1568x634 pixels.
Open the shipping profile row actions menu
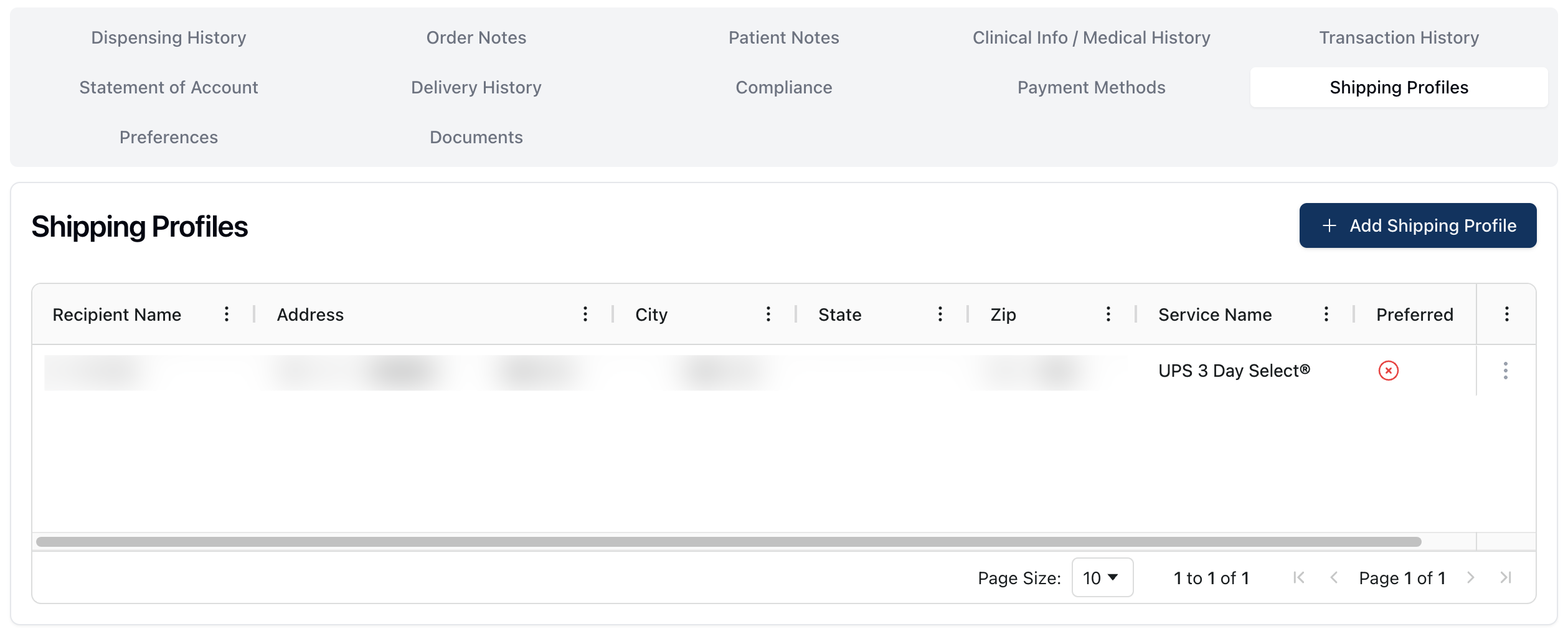pos(1506,371)
